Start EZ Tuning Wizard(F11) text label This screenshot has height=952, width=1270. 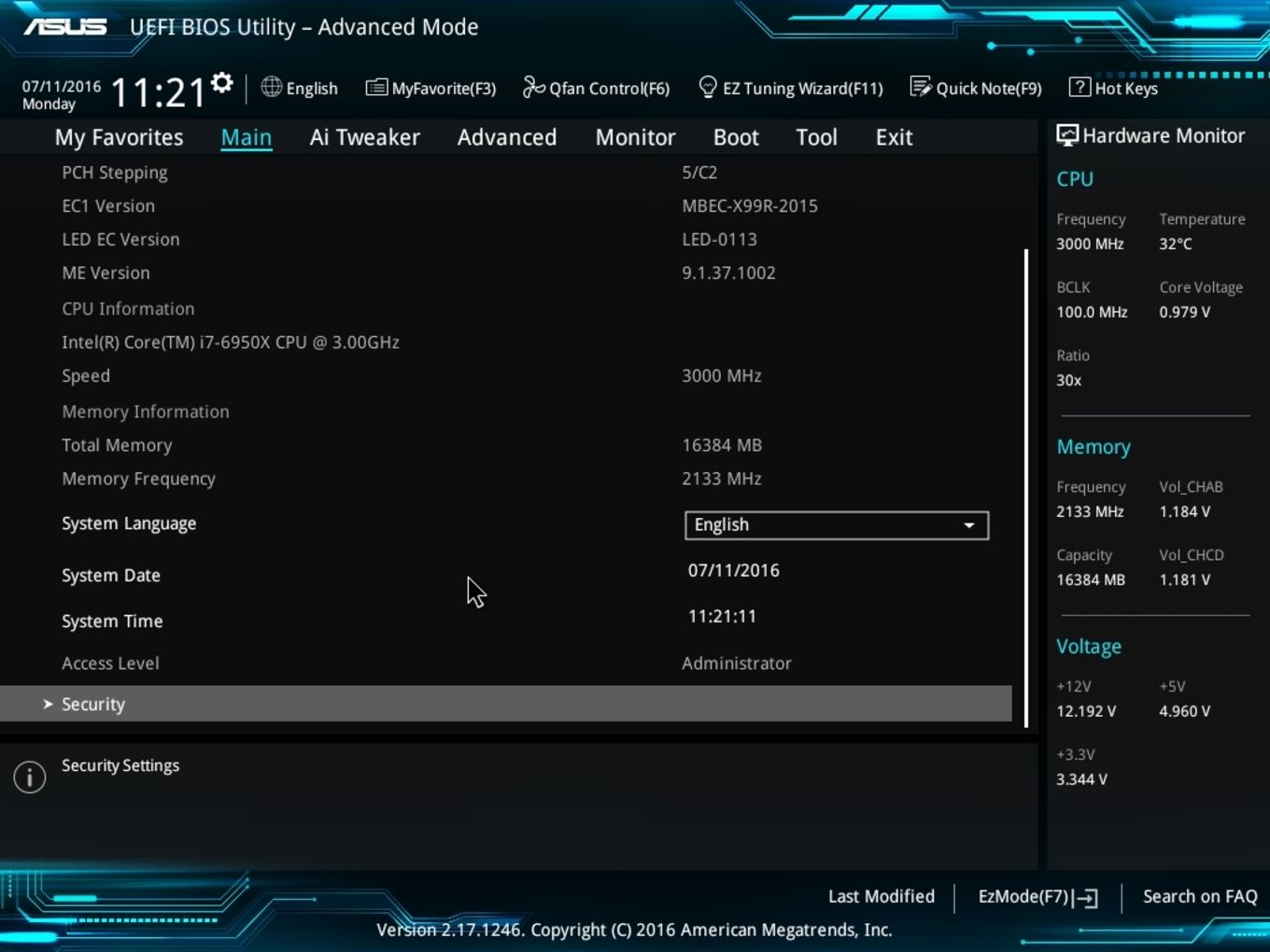[802, 89]
